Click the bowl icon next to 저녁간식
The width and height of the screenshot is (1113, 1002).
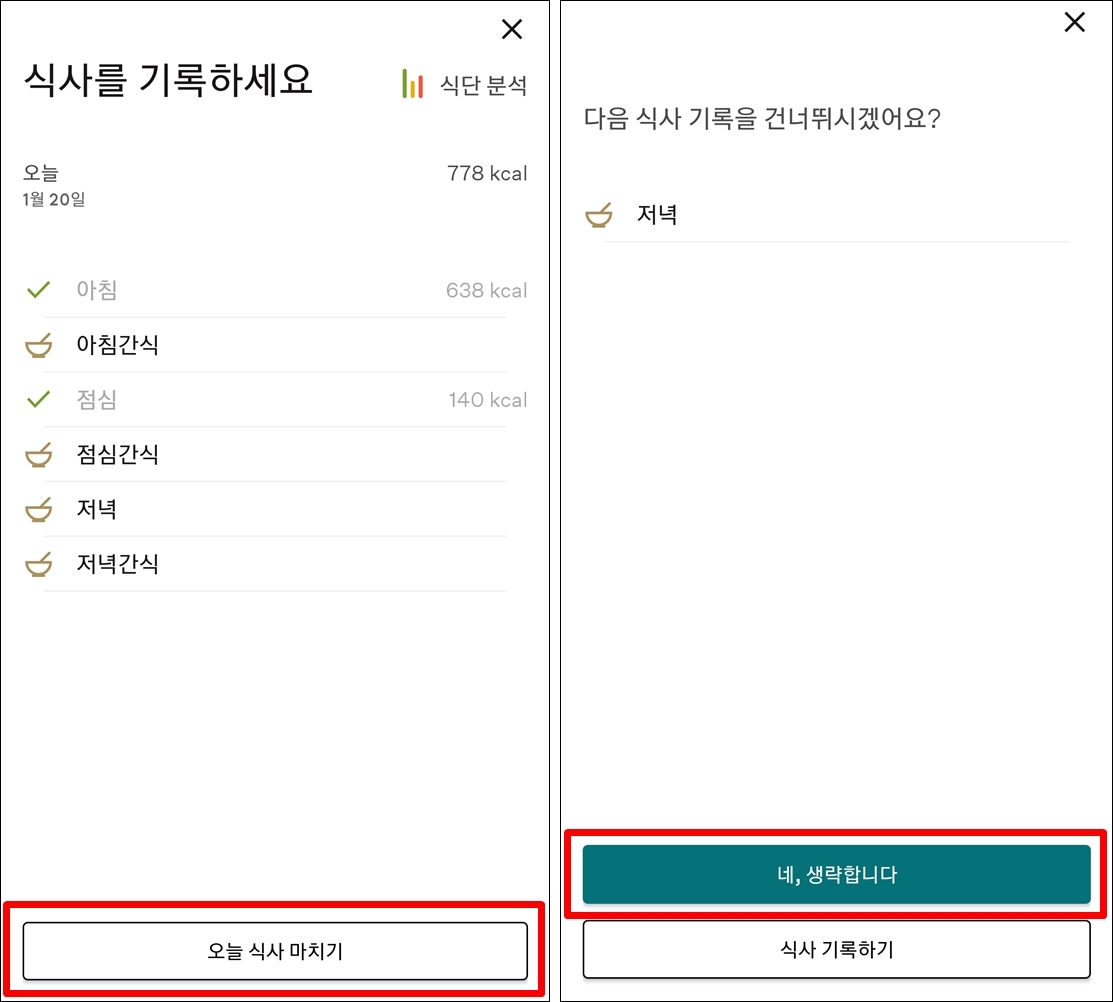coord(38,565)
